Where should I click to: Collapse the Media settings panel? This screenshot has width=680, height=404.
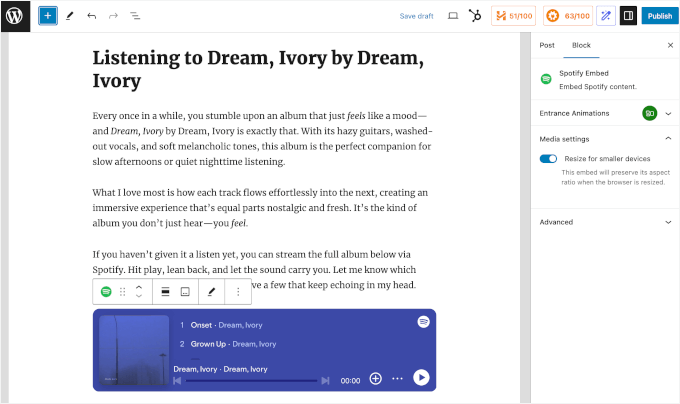coord(668,139)
